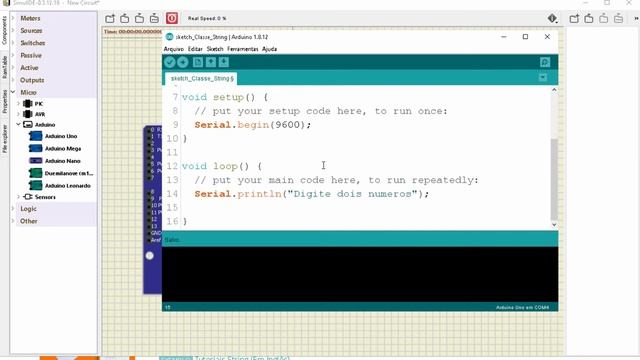640x360 pixels.
Task: Click the Arduino Uno em COM4 status text
Action: tap(522, 307)
